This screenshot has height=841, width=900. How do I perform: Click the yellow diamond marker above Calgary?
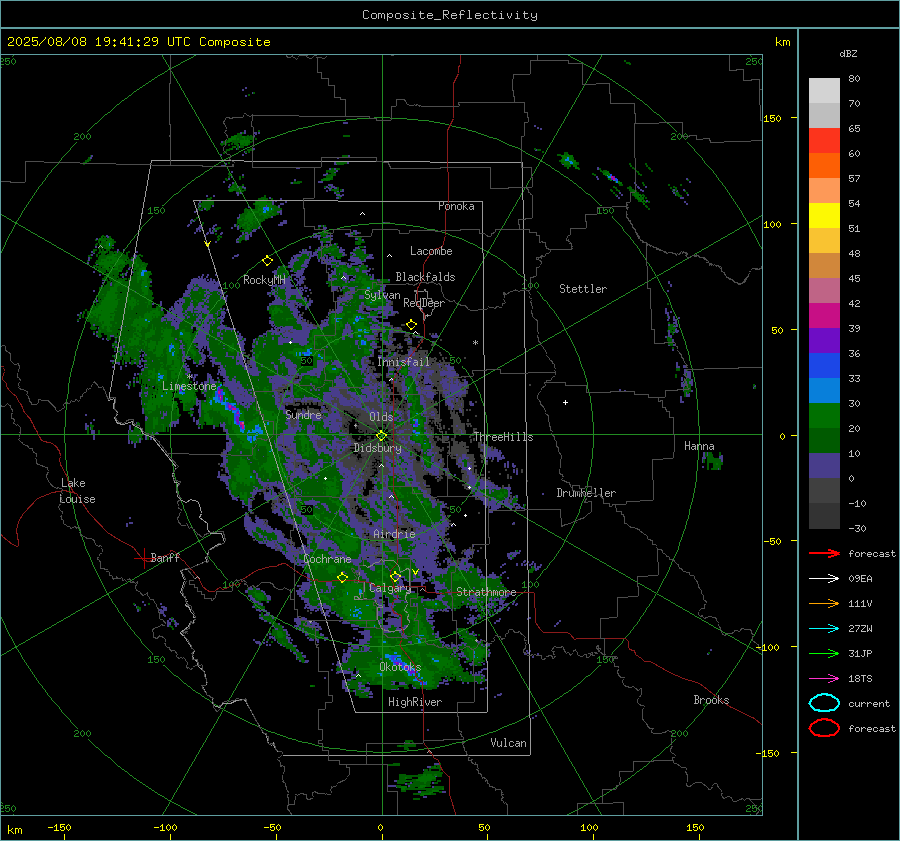click(395, 576)
